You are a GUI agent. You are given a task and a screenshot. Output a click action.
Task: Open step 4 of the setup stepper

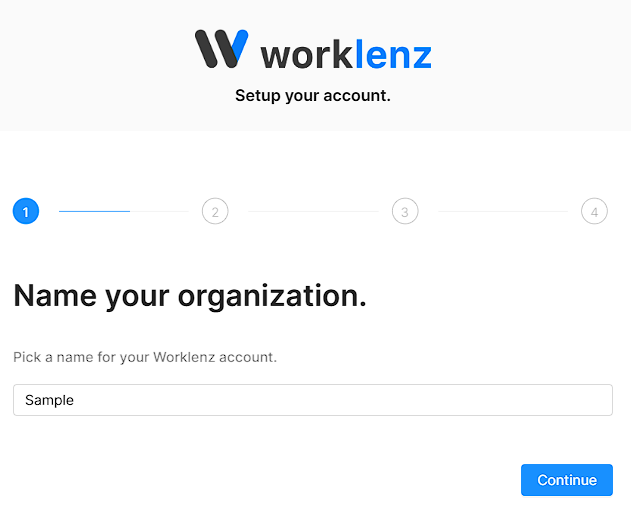tap(594, 211)
